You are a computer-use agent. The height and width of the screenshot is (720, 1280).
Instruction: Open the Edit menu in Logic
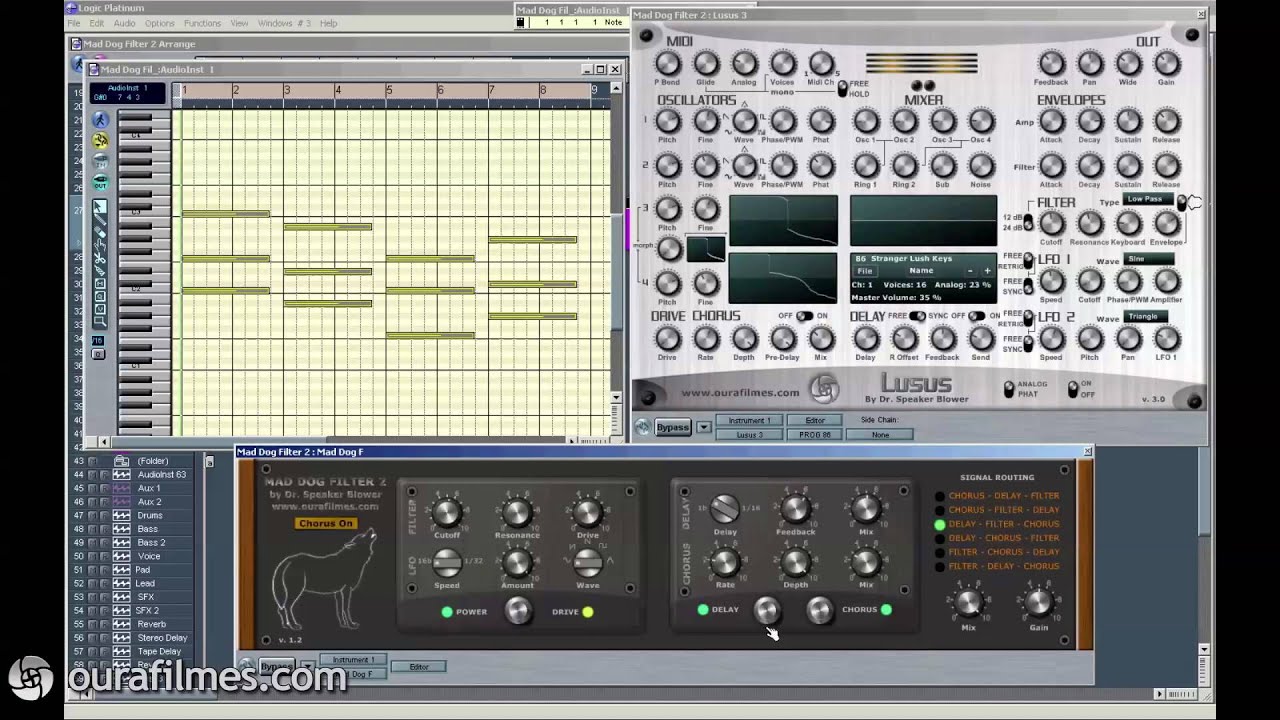coord(97,23)
